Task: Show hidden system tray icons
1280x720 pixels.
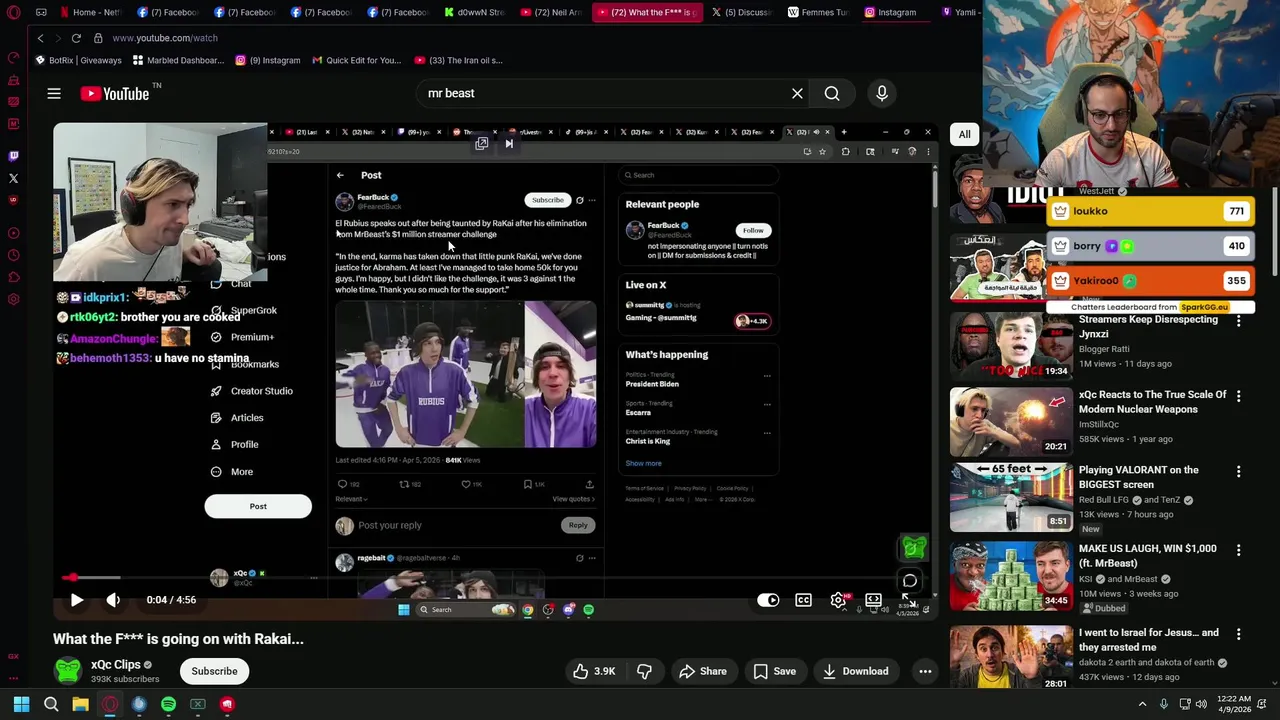Action: (x=1142, y=704)
